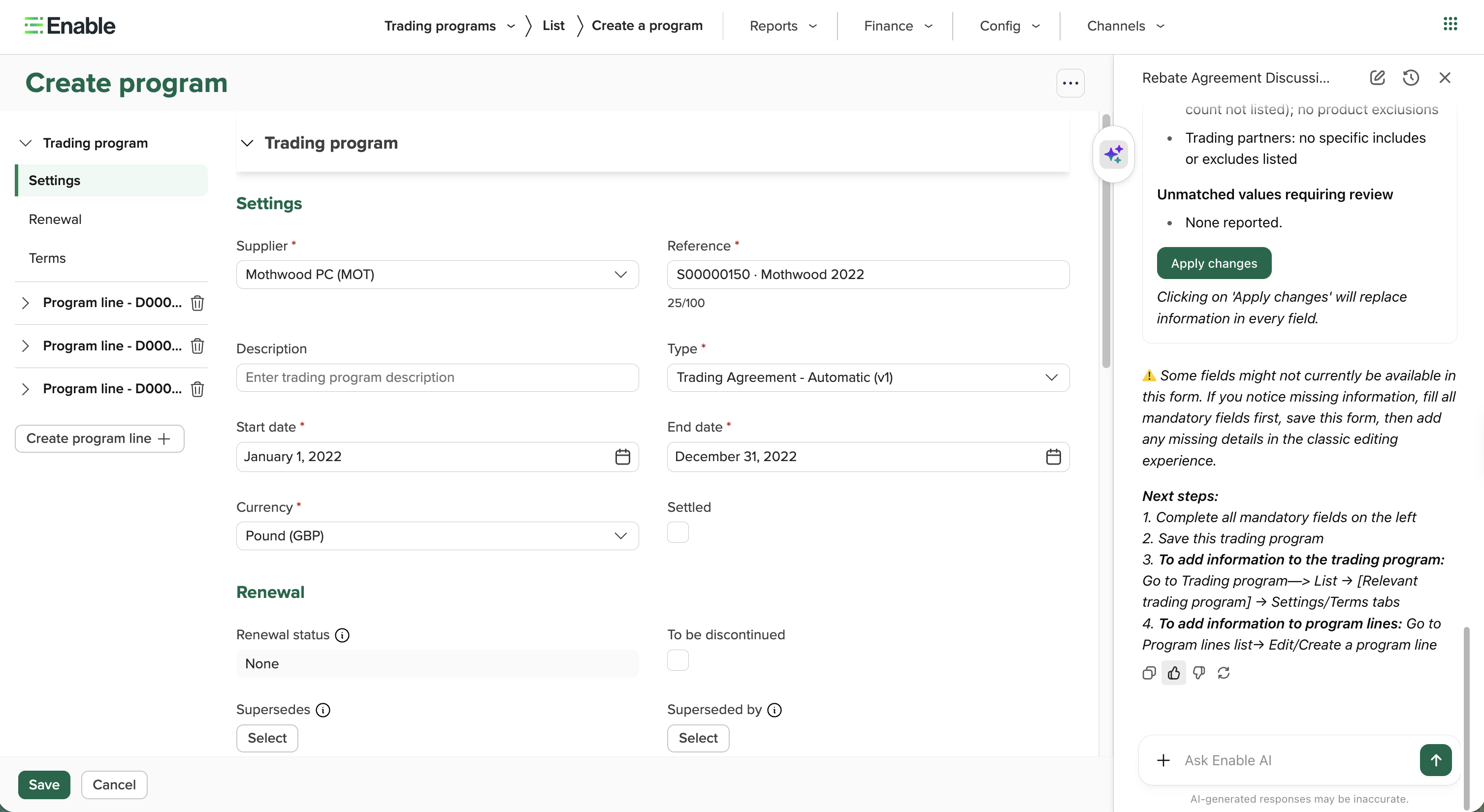Give the AI response a thumbs down
This screenshot has width=1484, height=812.
tap(1199, 673)
